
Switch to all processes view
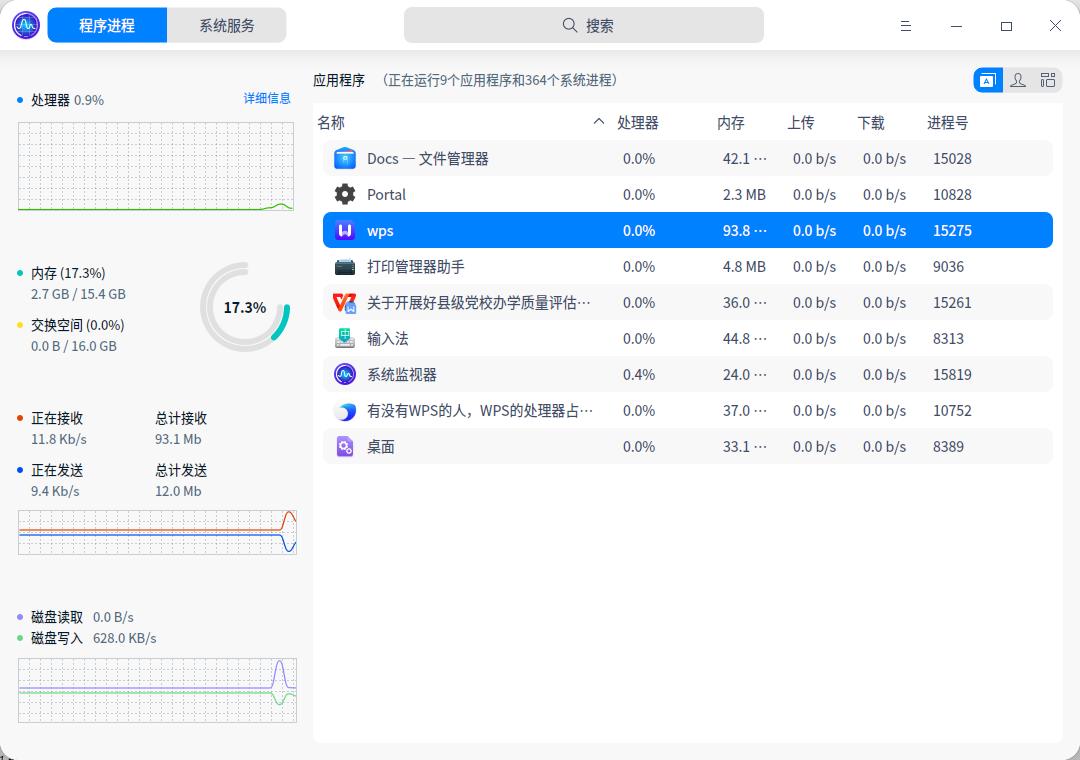(1048, 80)
